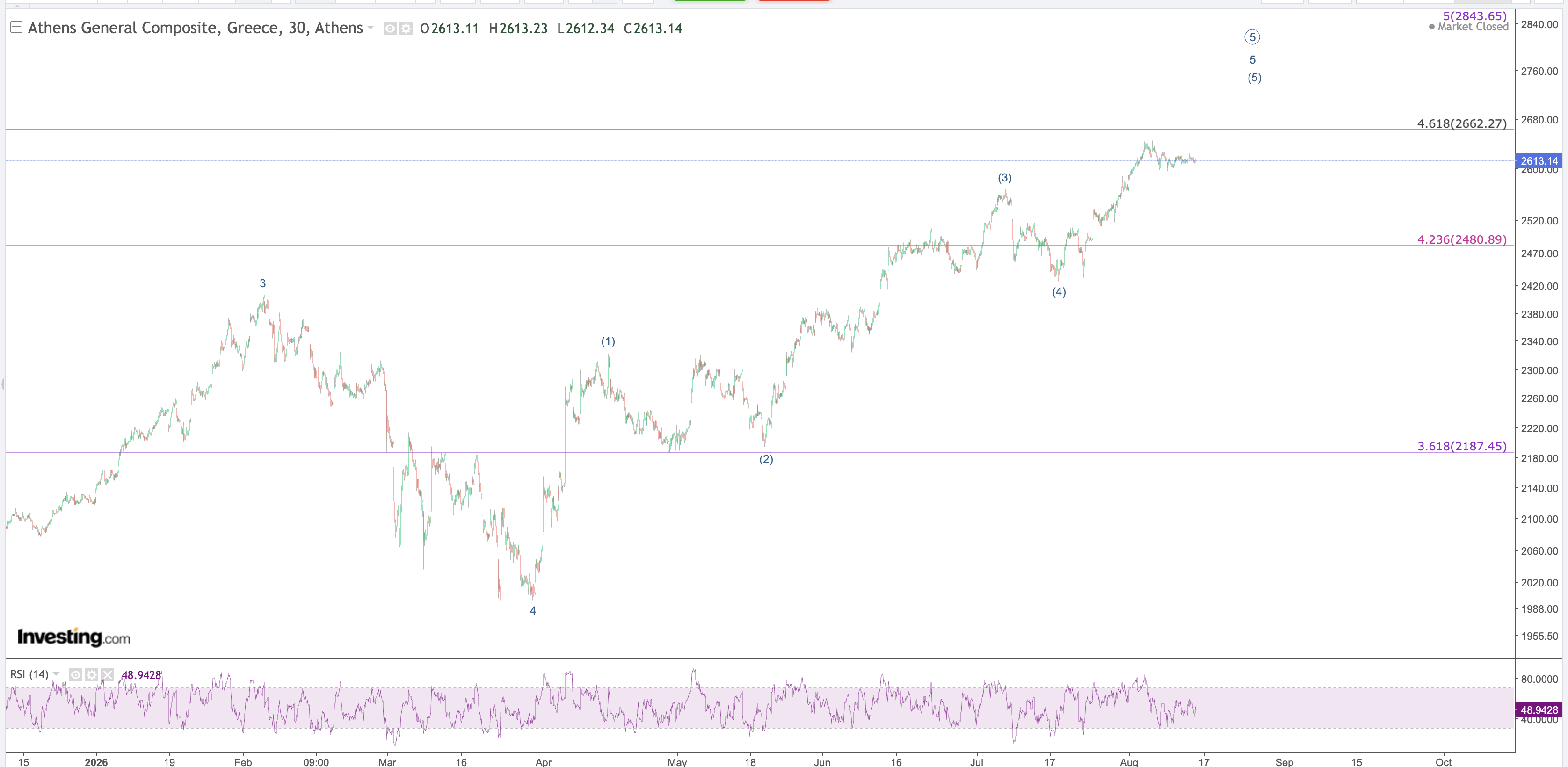
Task: Select the circled 5 Elliott wave label
Action: coord(1252,37)
